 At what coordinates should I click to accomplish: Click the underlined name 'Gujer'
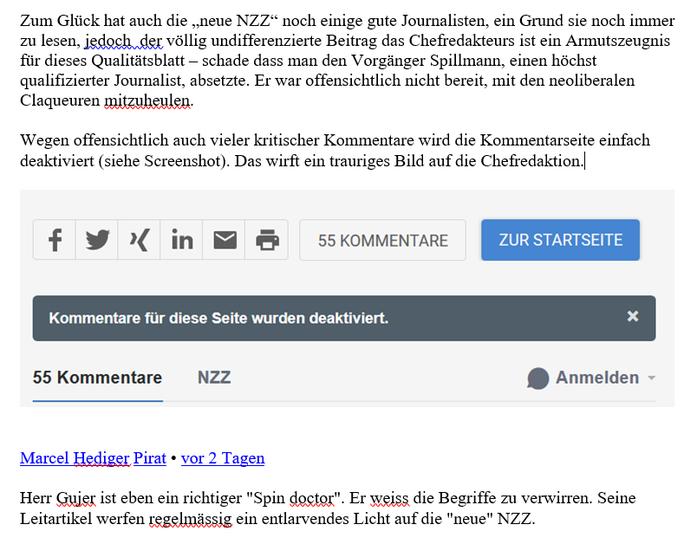pyautogui.click(x=75, y=498)
